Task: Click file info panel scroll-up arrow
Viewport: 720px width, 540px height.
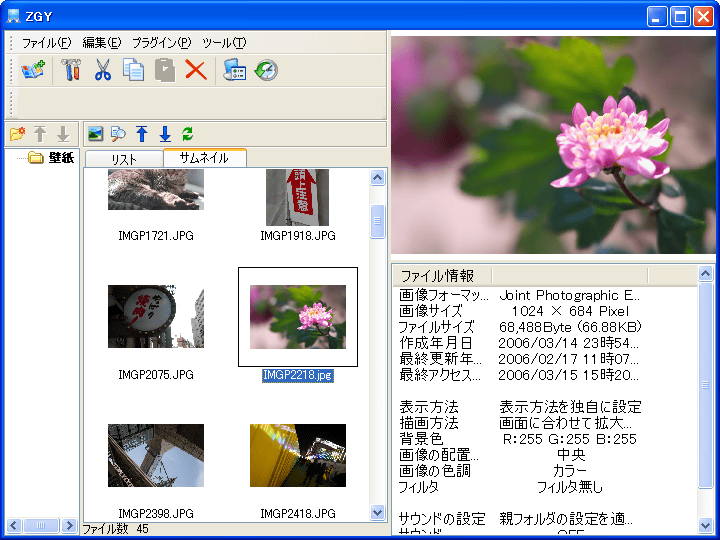Action: [x=706, y=274]
